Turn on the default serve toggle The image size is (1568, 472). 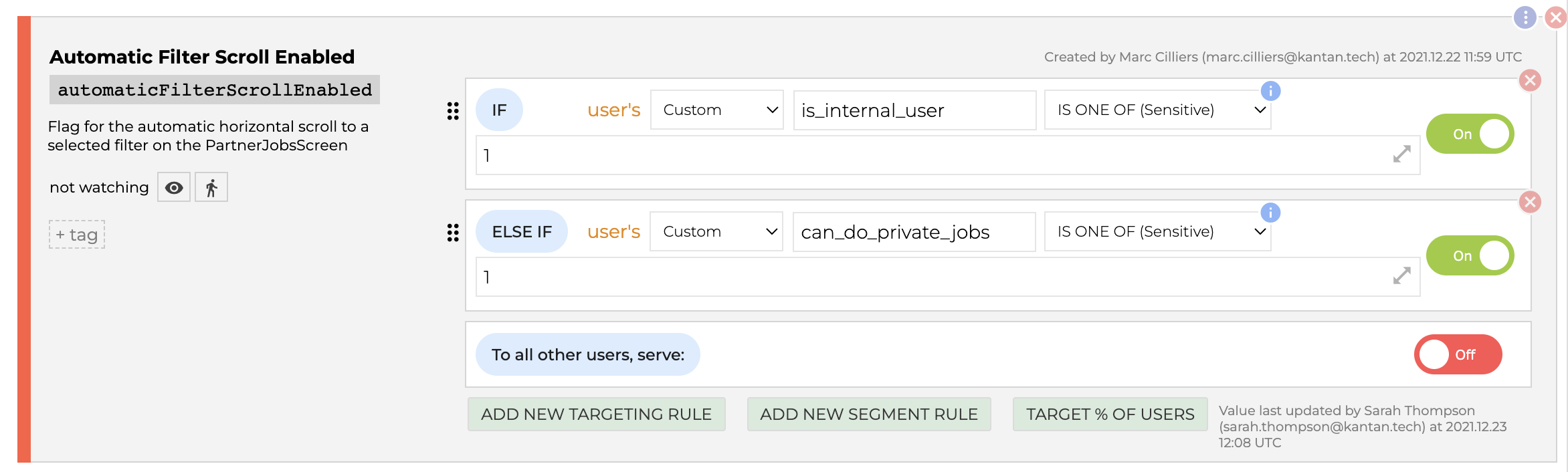tap(1458, 354)
